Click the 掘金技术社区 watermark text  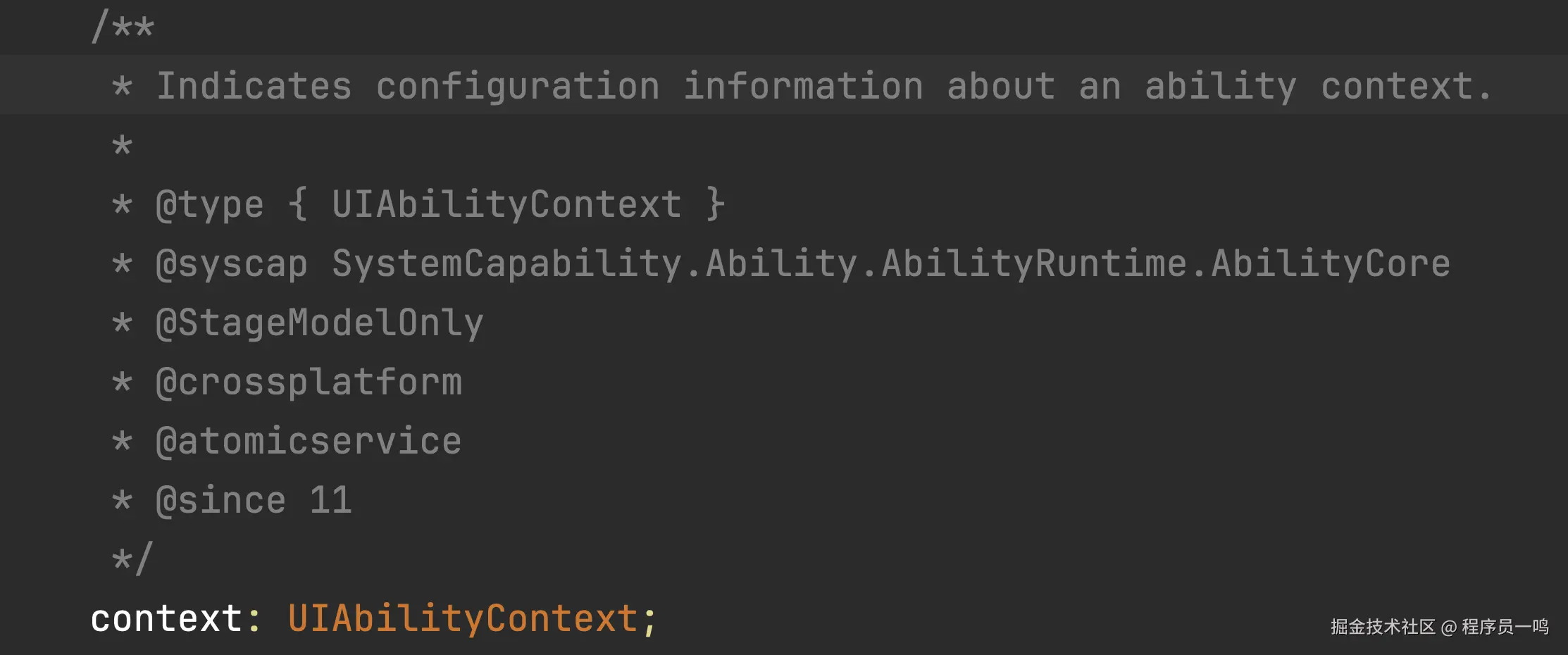[1382, 626]
